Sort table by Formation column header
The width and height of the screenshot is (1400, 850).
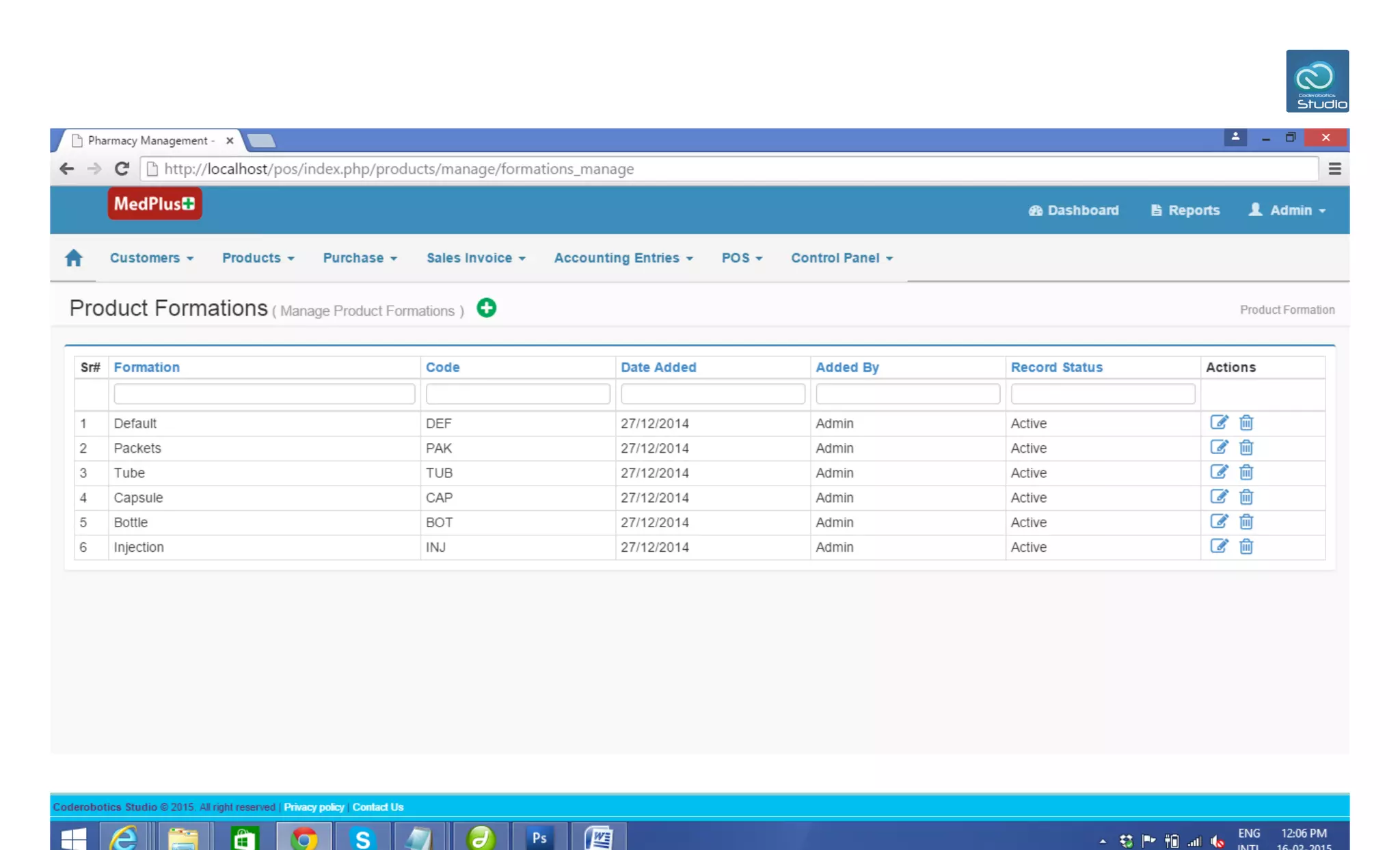click(x=146, y=367)
